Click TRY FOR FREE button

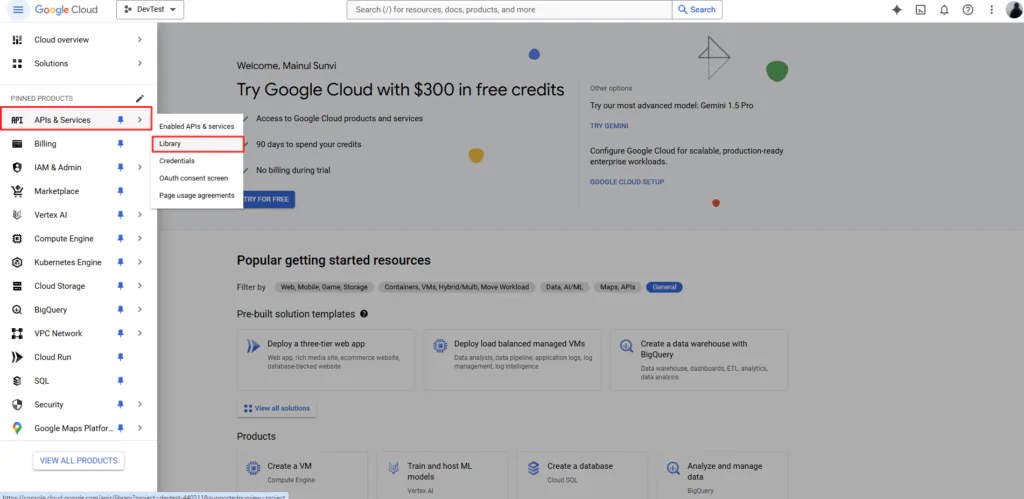point(268,199)
